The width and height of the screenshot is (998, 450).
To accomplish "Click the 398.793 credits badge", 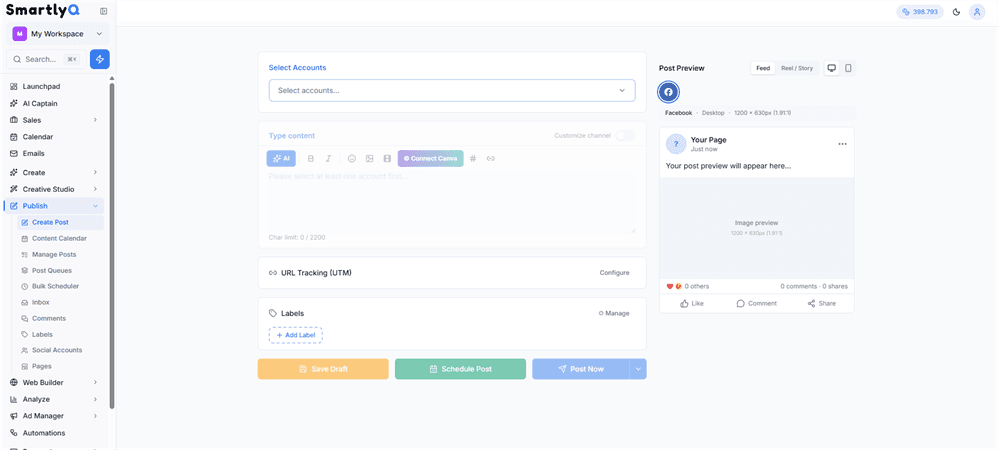I will coord(920,11).
